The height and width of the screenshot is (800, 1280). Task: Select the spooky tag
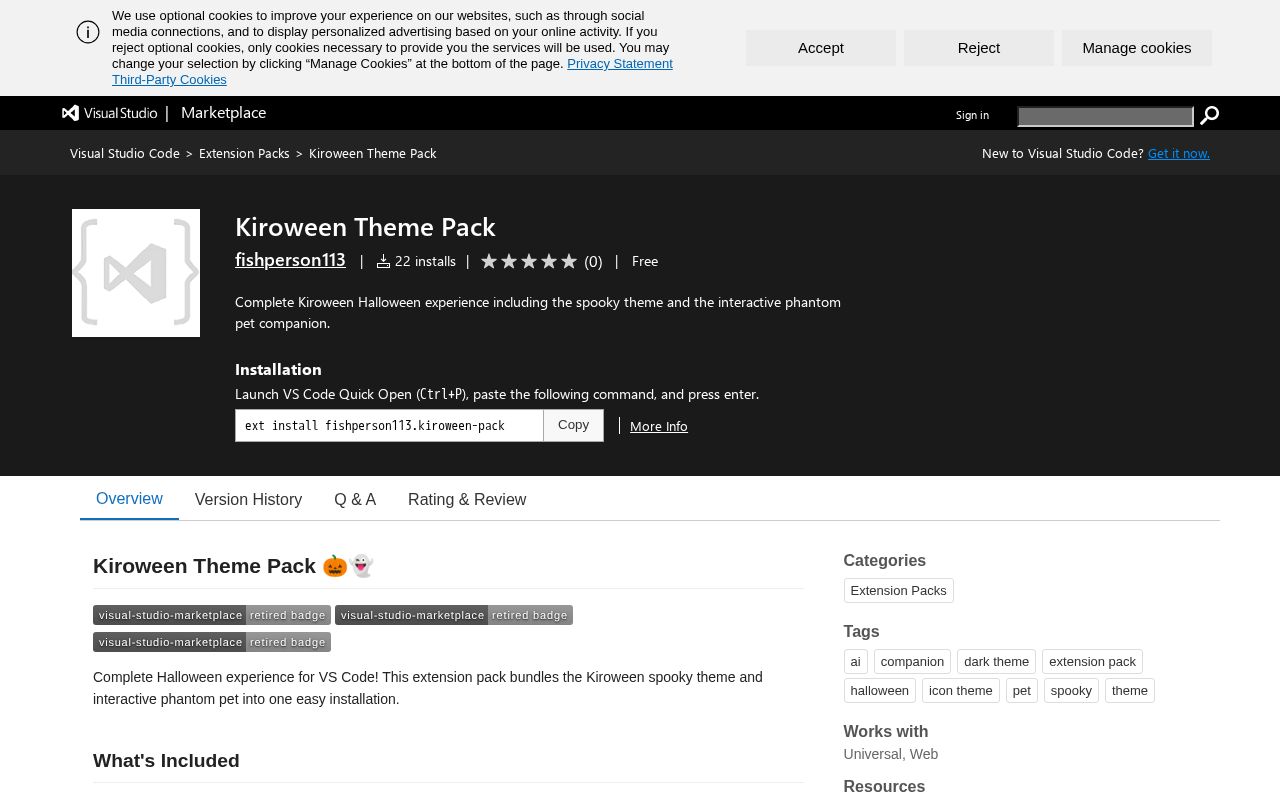[x=1071, y=691]
